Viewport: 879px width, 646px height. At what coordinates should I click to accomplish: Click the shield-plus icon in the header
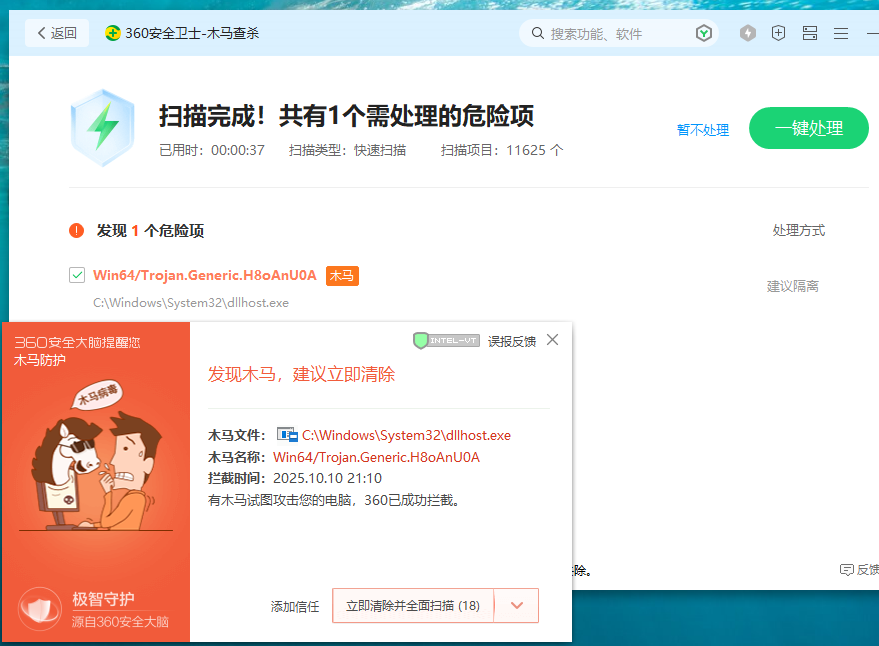coord(778,33)
